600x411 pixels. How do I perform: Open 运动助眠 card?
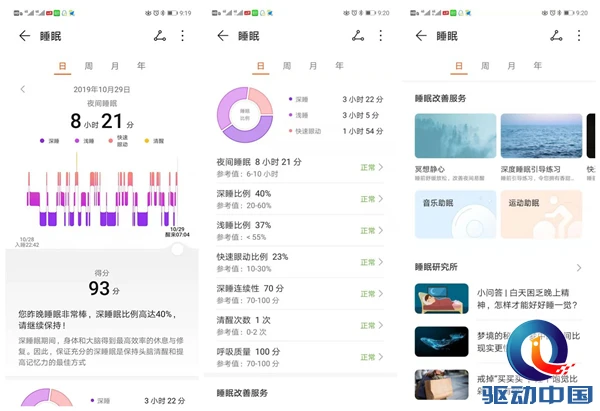point(541,214)
